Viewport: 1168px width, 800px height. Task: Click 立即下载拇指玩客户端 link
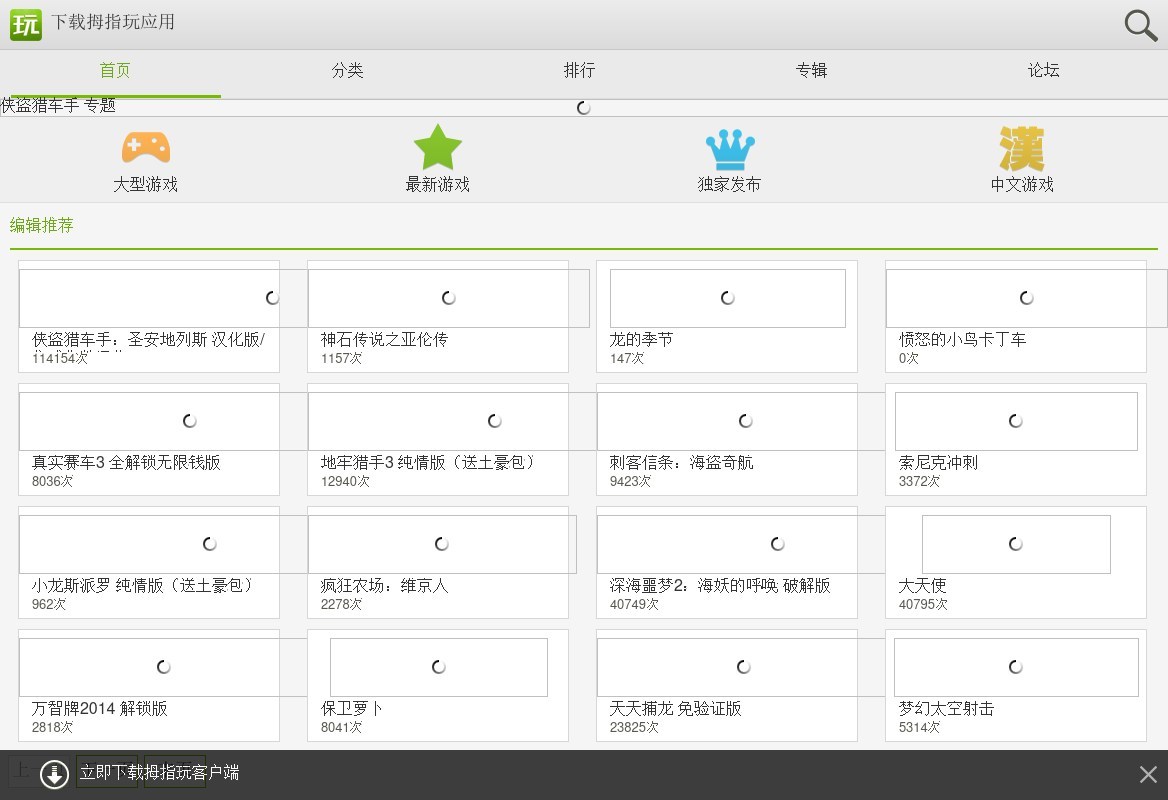[159, 773]
